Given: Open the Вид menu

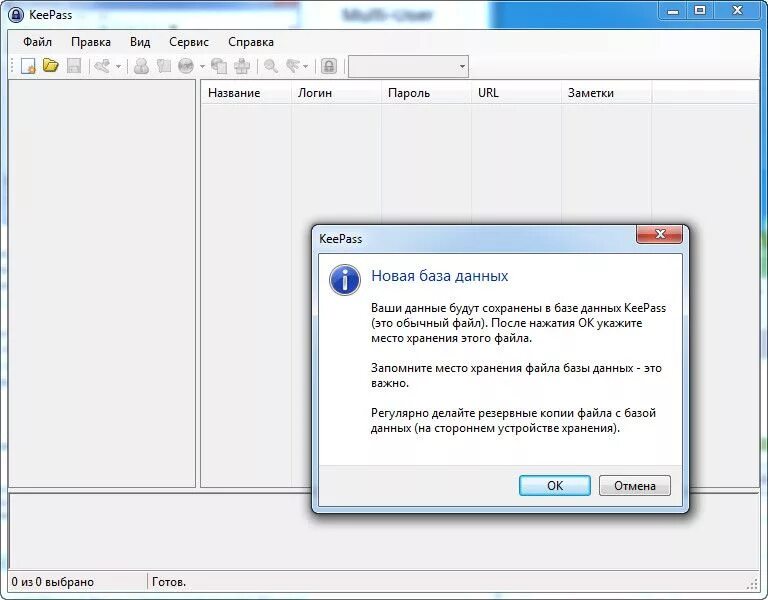Looking at the screenshot, I should (140, 42).
